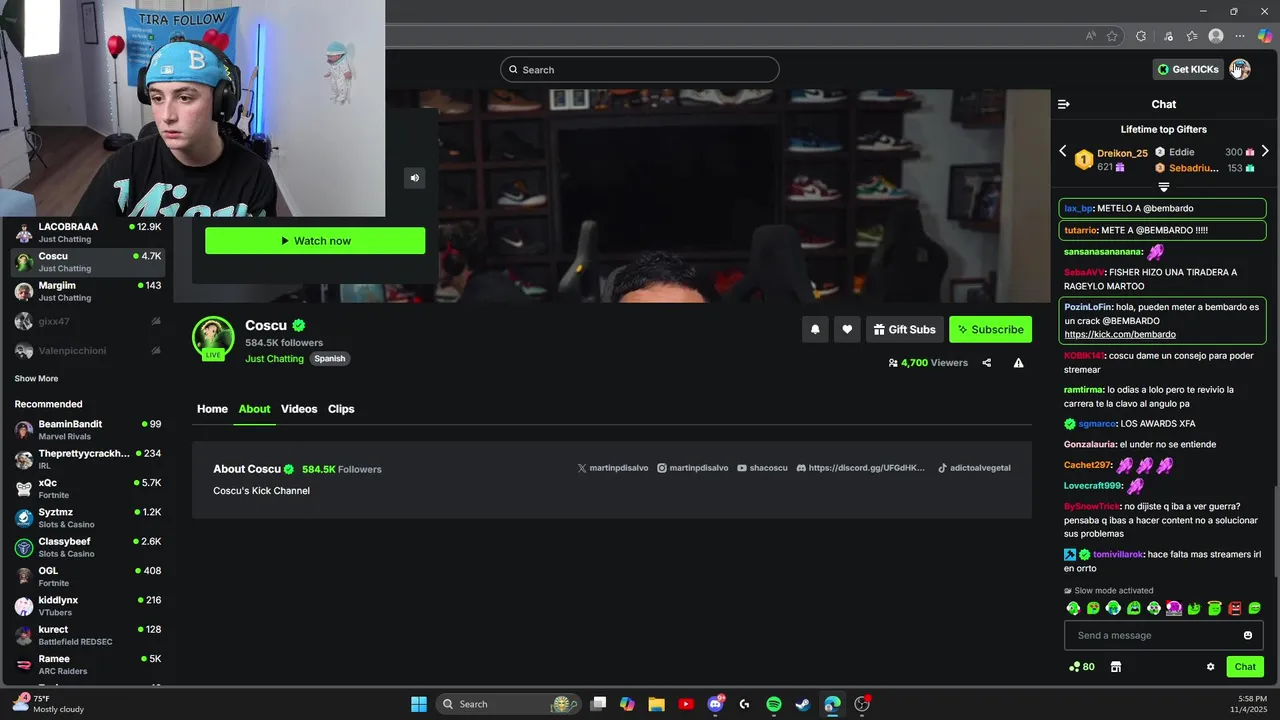Click Coscu's live profile avatar
Image resolution: width=1280 pixels, height=720 pixels.
click(x=213, y=338)
